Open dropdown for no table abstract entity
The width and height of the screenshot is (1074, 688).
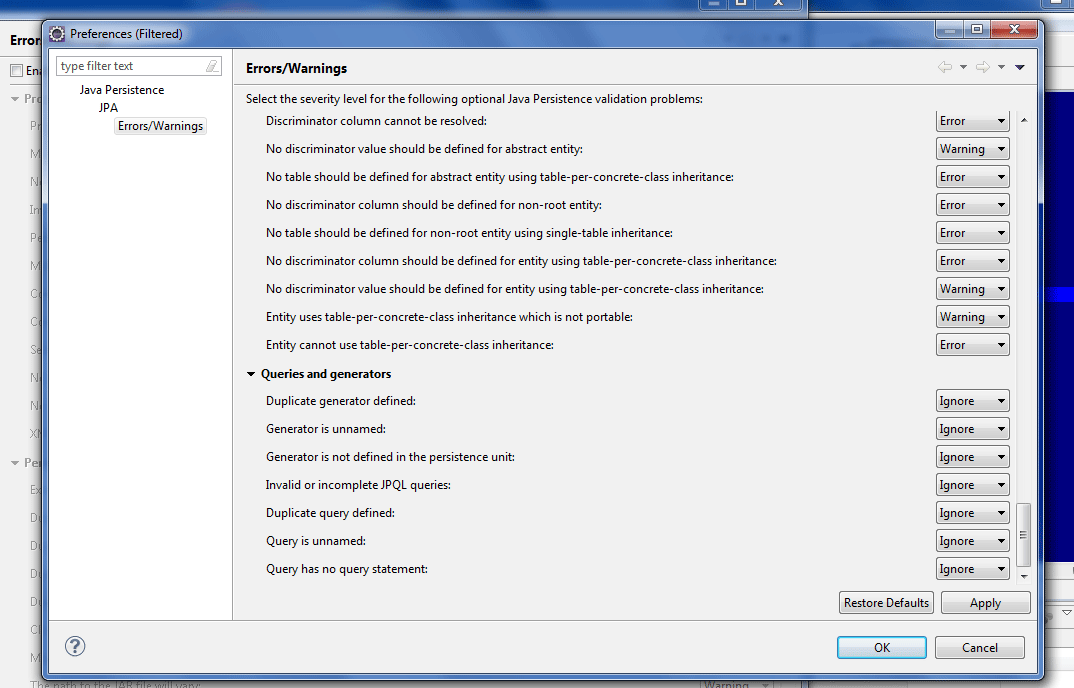coord(973,177)
